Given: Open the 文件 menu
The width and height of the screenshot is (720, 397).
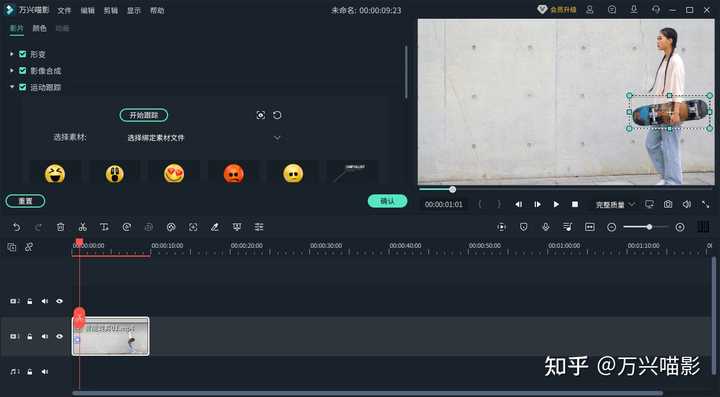Looking at the screenshot, I should [64, 10].
